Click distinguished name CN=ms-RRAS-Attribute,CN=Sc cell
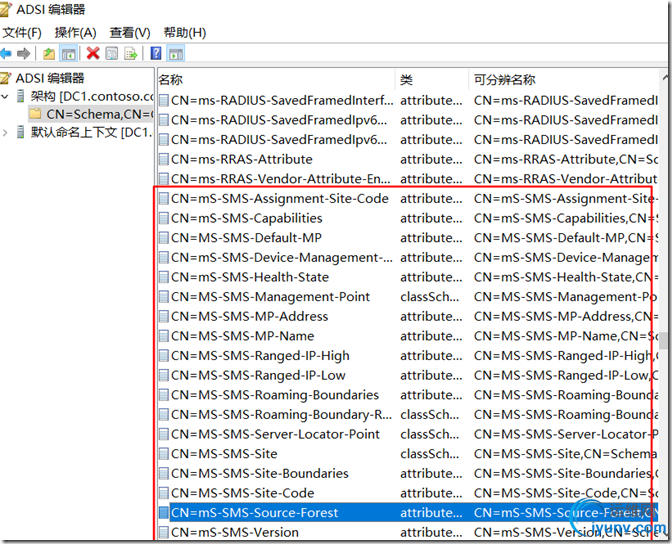 point(566,159)
